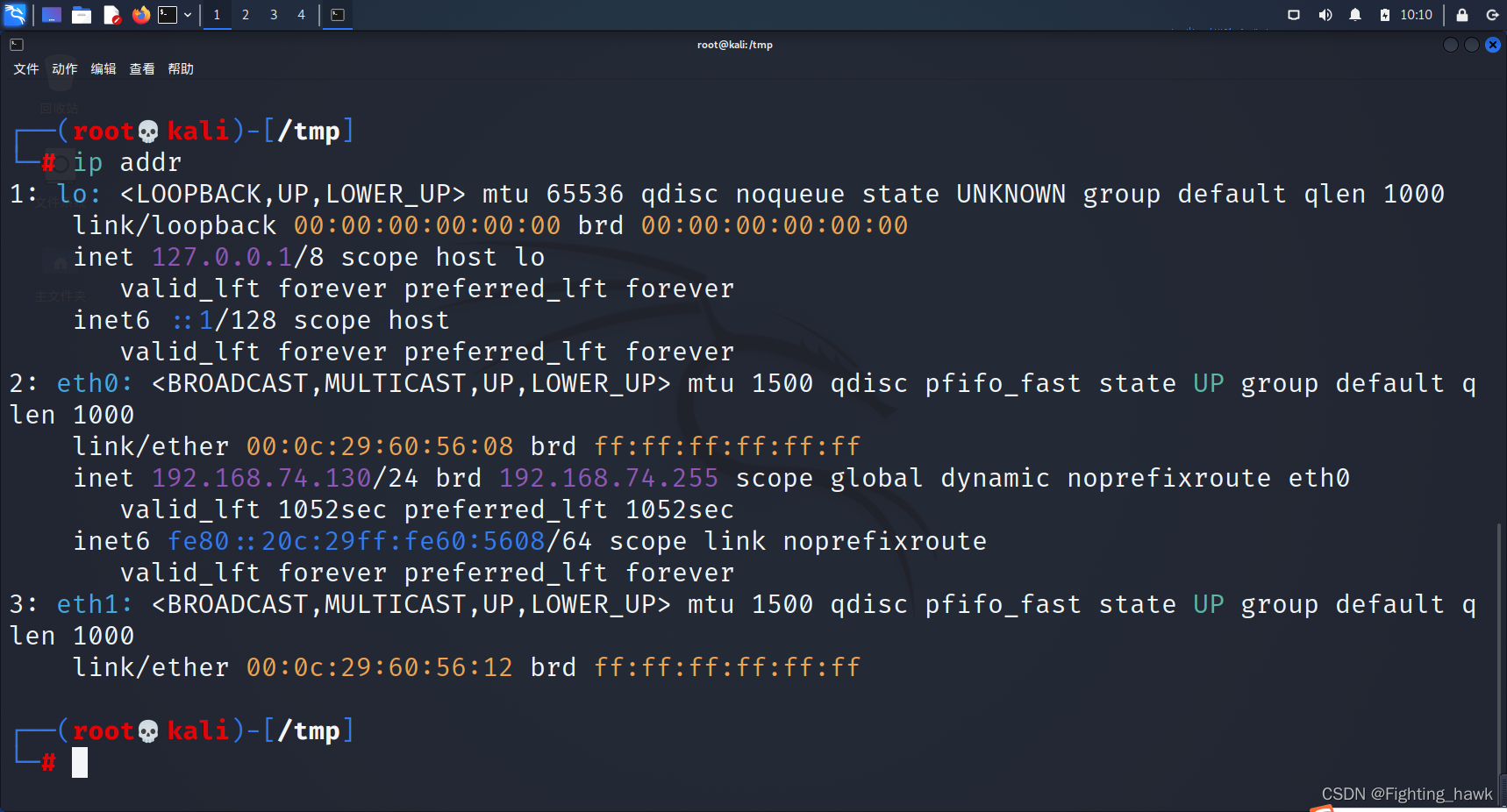Switch to workspace 3
1507x812 pixels.
[274, 15]
